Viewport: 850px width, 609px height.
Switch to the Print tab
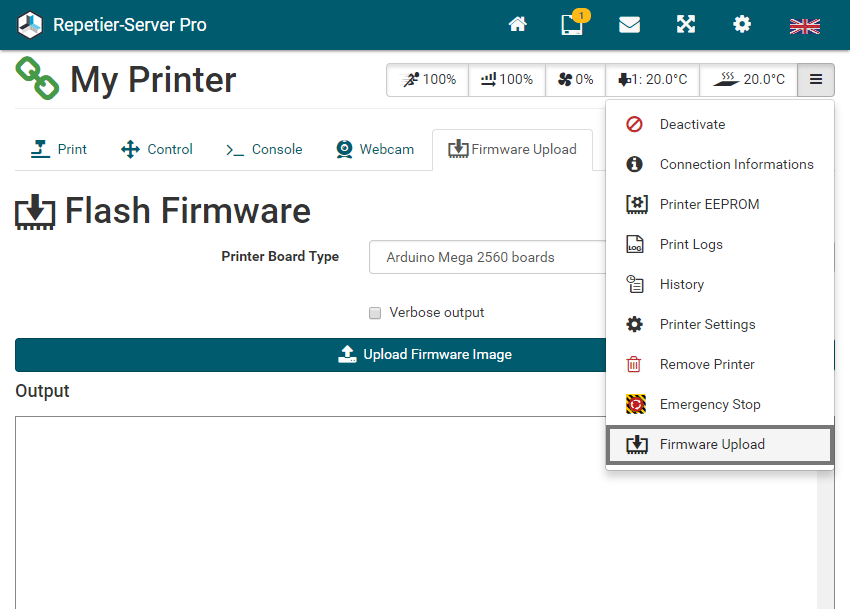(59, 149)
